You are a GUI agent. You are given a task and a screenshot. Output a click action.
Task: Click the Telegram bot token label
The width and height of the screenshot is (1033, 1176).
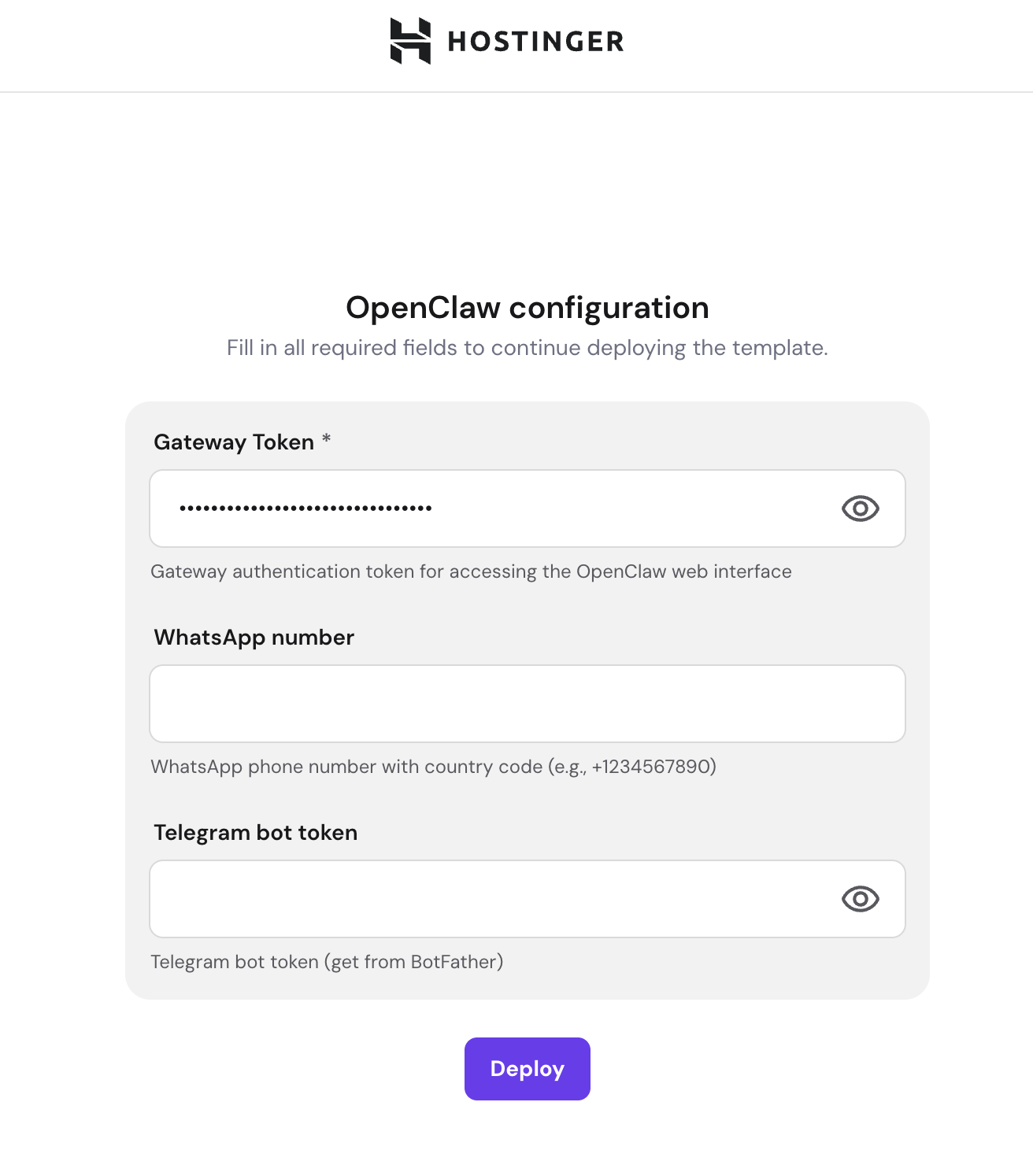255,833
